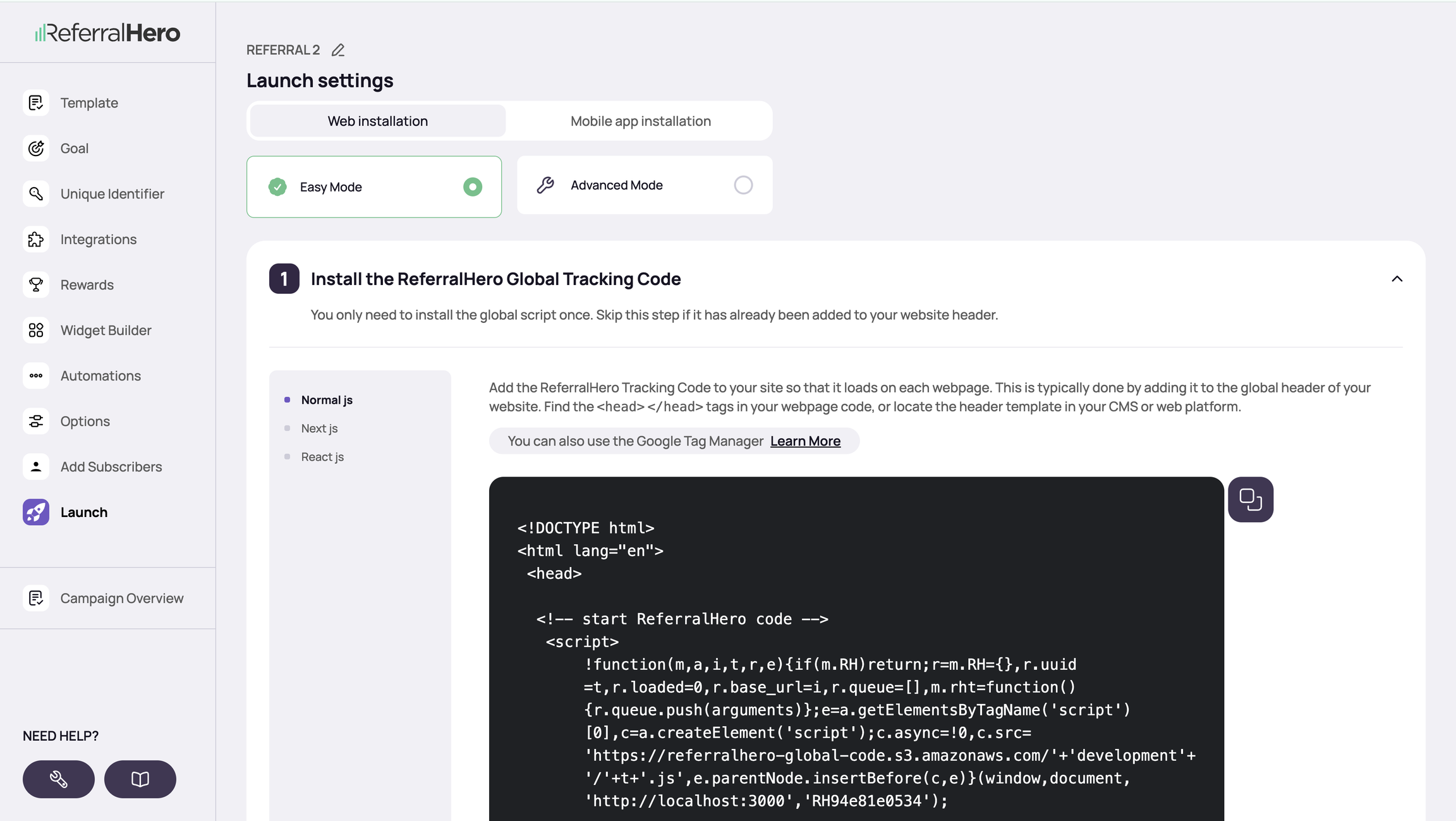Open the Widget Builder page
Viewport: 1456px width, 821px height.
click(107, 330)
